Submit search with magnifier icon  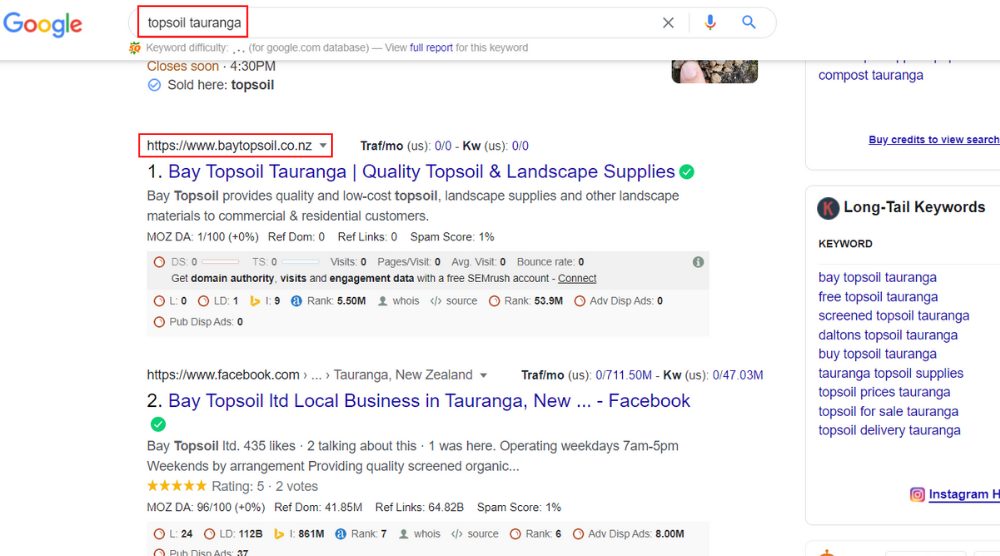[x=749, y=22]
